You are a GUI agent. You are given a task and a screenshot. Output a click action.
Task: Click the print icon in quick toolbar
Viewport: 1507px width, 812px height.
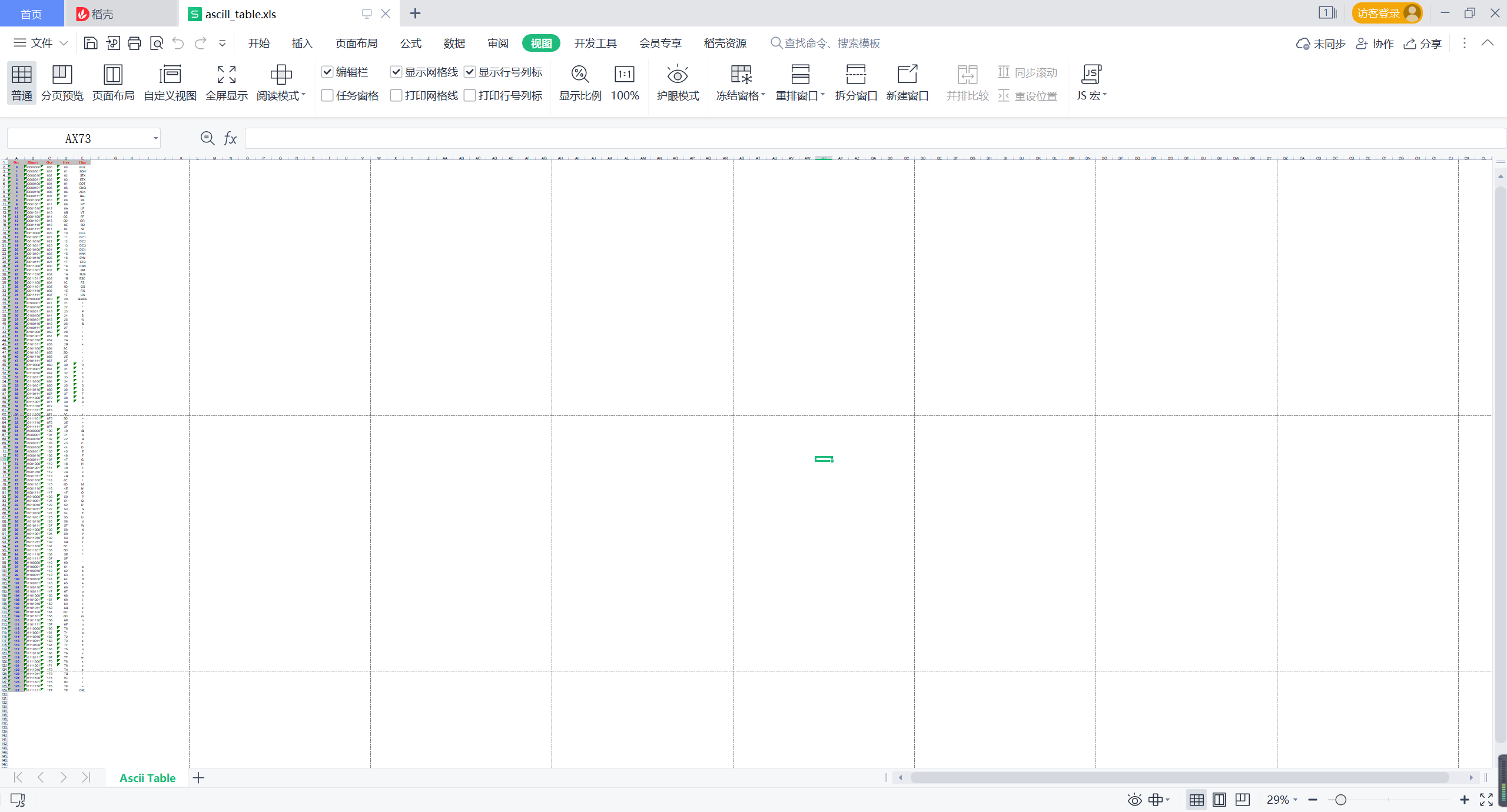coord(134,43)
